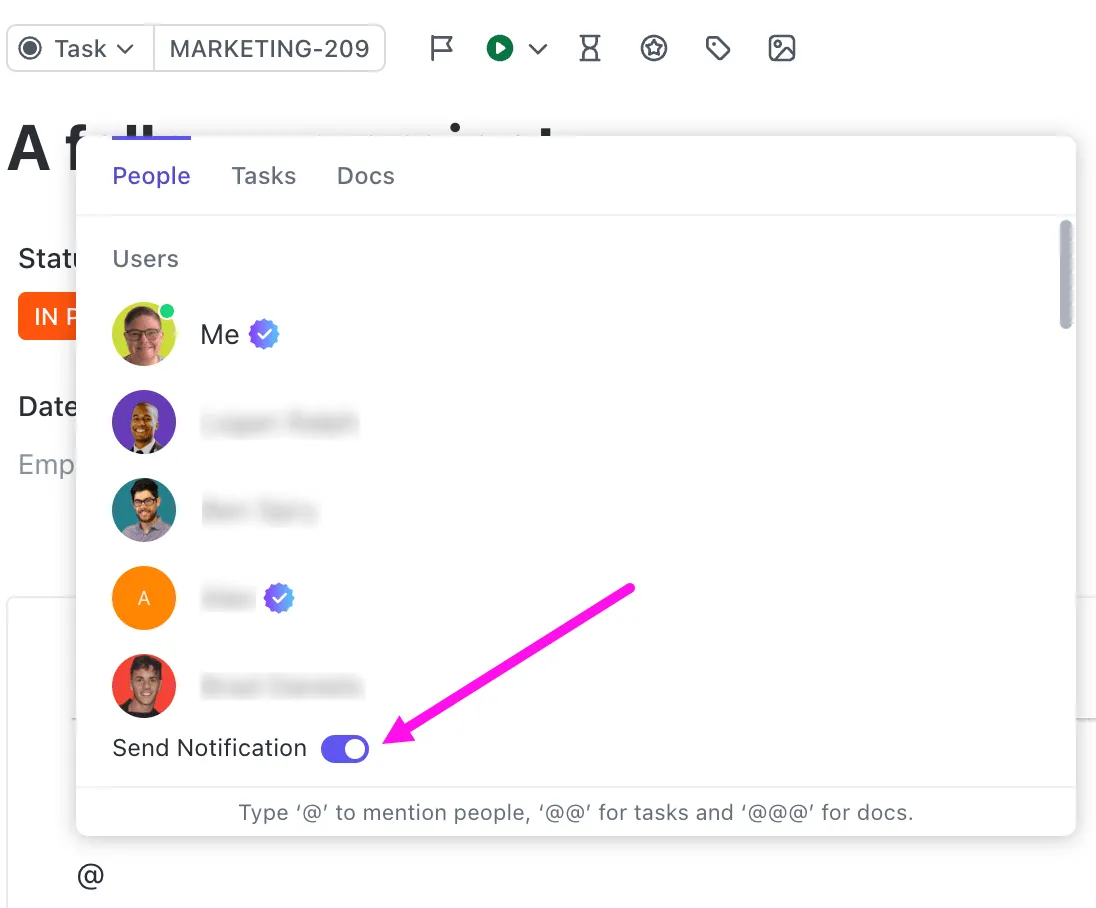This screenshot has height=908, width=1096.
Task: Click the MARKETING-209 task ID
Action: 269,48
